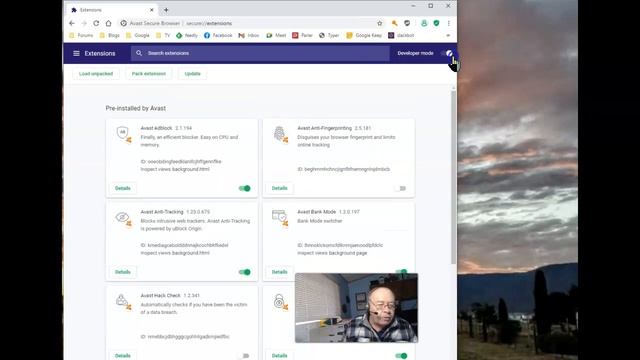This screenshot has width=640, height=360.
Task: Open Details for Avast Anti-Fingerprinting
Action: [x=280, y=188]
